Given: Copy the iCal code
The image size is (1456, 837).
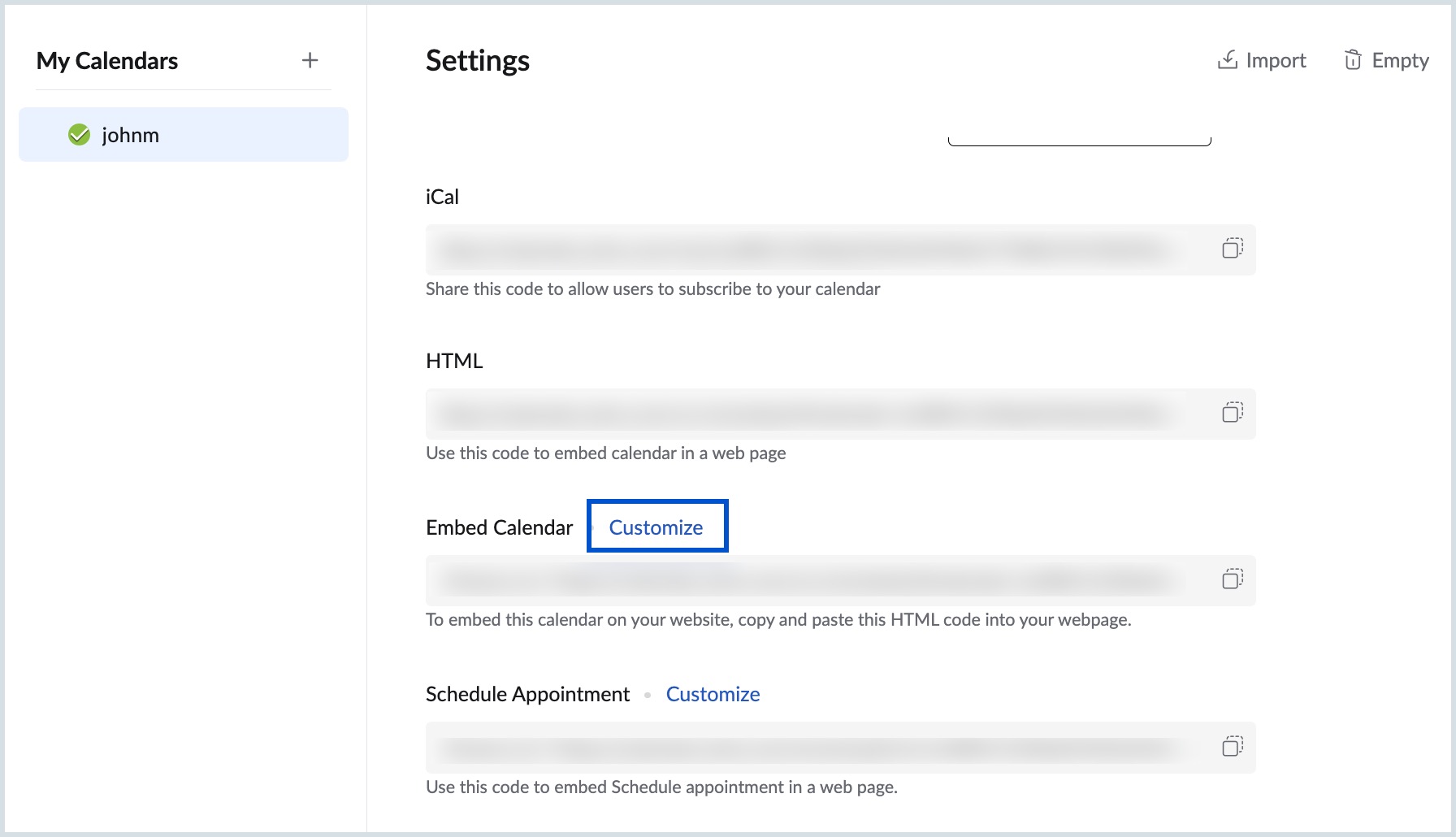Looking at the screenshot, I should point(1232,249).
